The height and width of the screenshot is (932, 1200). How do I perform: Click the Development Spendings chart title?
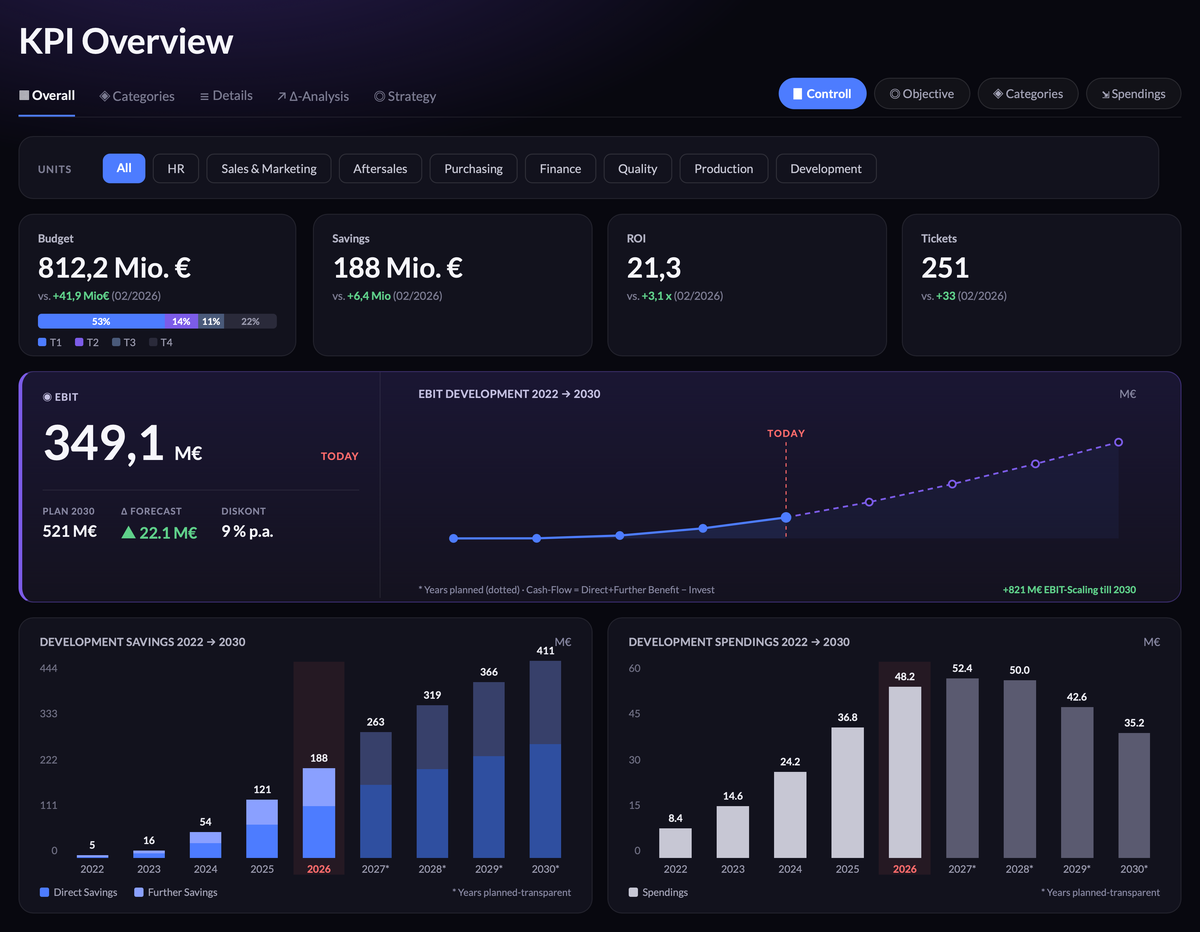[739, 642]
